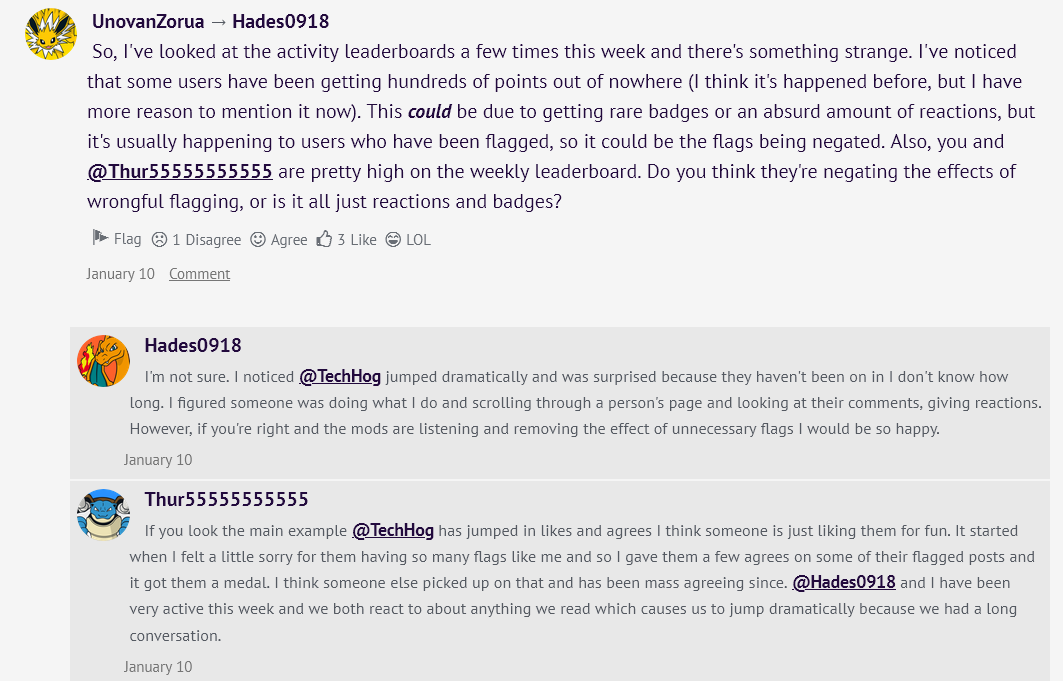Follow the @Hades0918 mention in the last reply
Viewport: 1063px width, 681px height.
point(844,583)
